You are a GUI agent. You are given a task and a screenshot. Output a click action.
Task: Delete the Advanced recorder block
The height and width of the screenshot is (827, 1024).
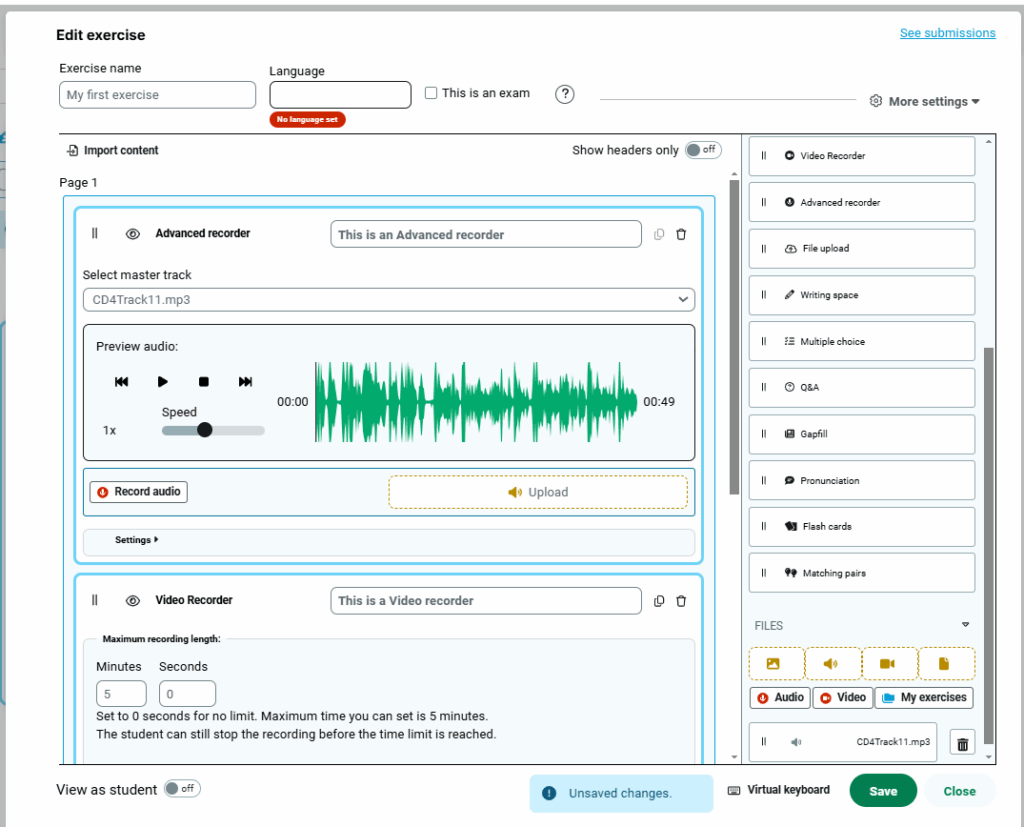tap(681, 235)
